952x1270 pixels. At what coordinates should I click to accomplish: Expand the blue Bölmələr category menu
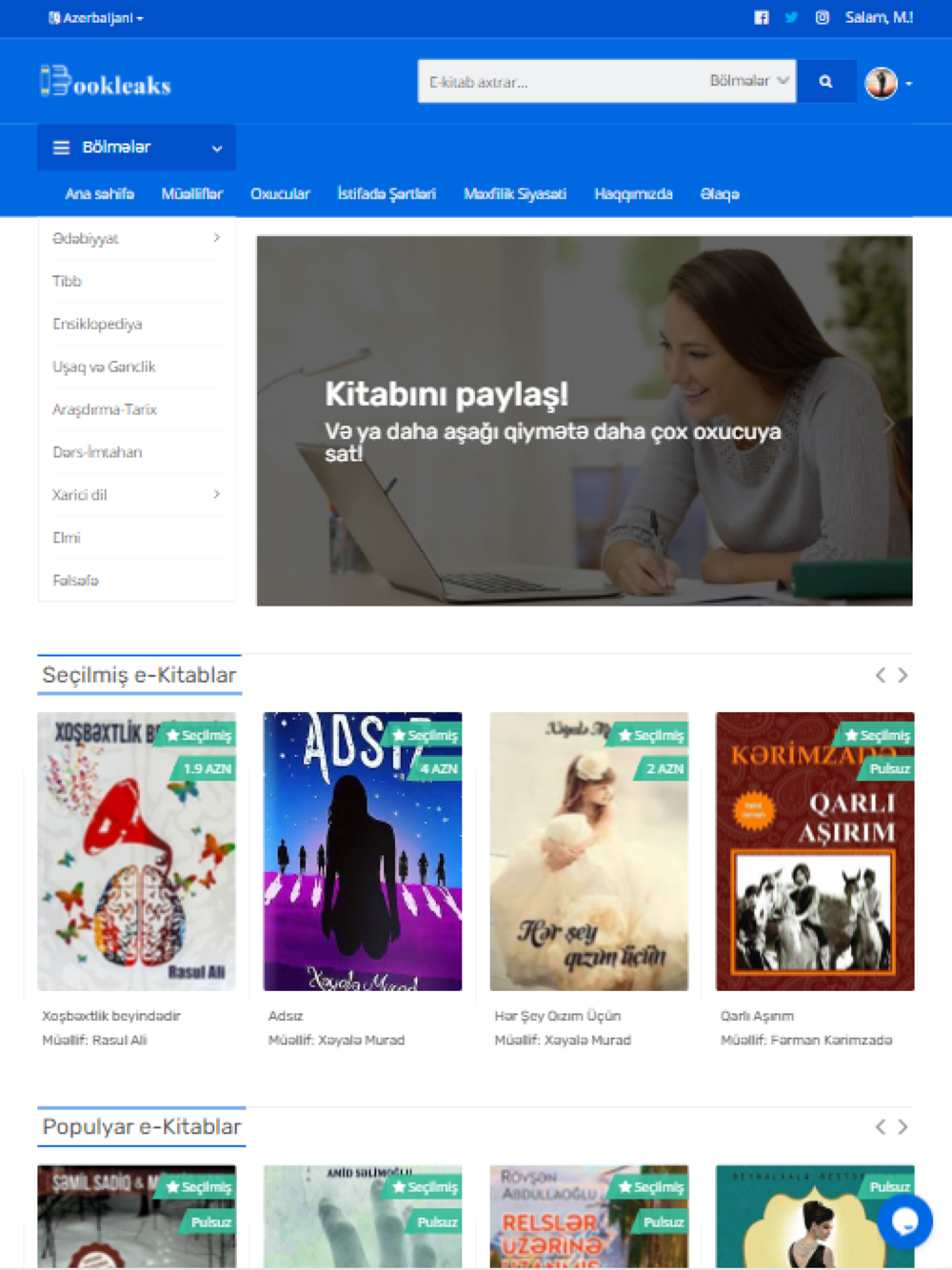click(136, 148)
